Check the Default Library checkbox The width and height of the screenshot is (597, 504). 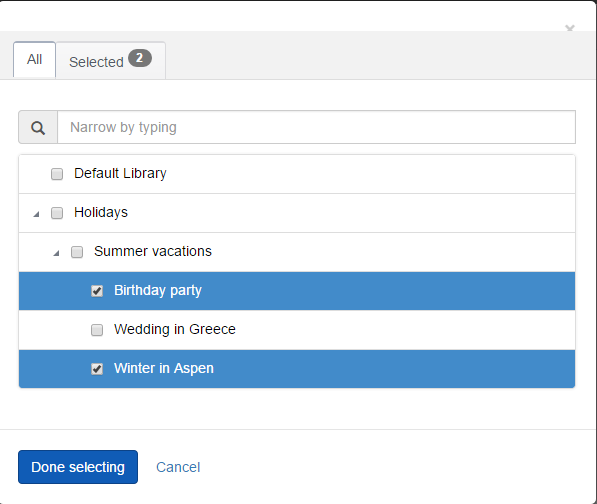tap(57, 174)
